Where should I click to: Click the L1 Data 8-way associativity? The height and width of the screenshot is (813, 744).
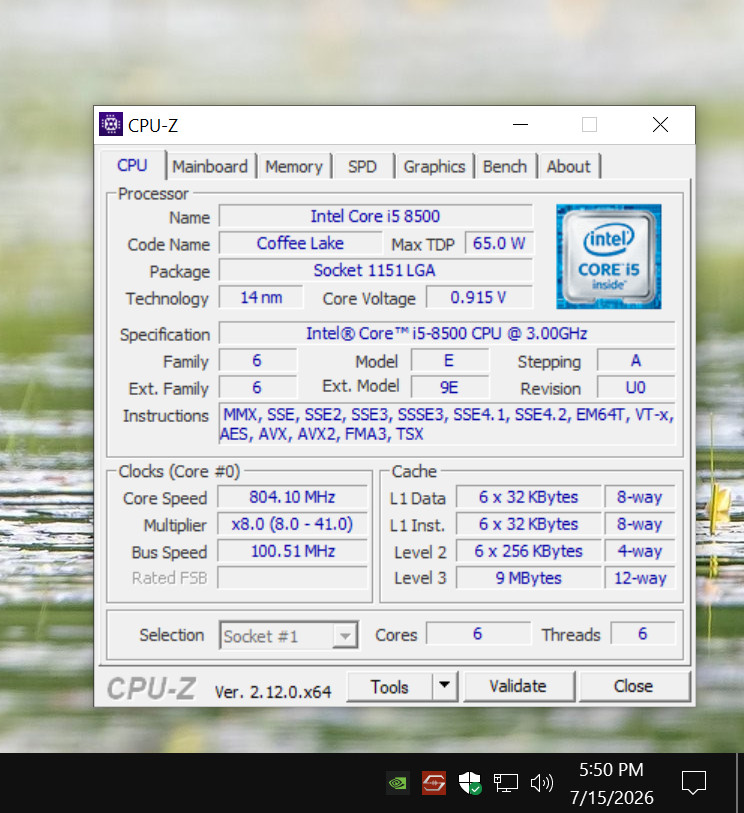tap(640, 497)
